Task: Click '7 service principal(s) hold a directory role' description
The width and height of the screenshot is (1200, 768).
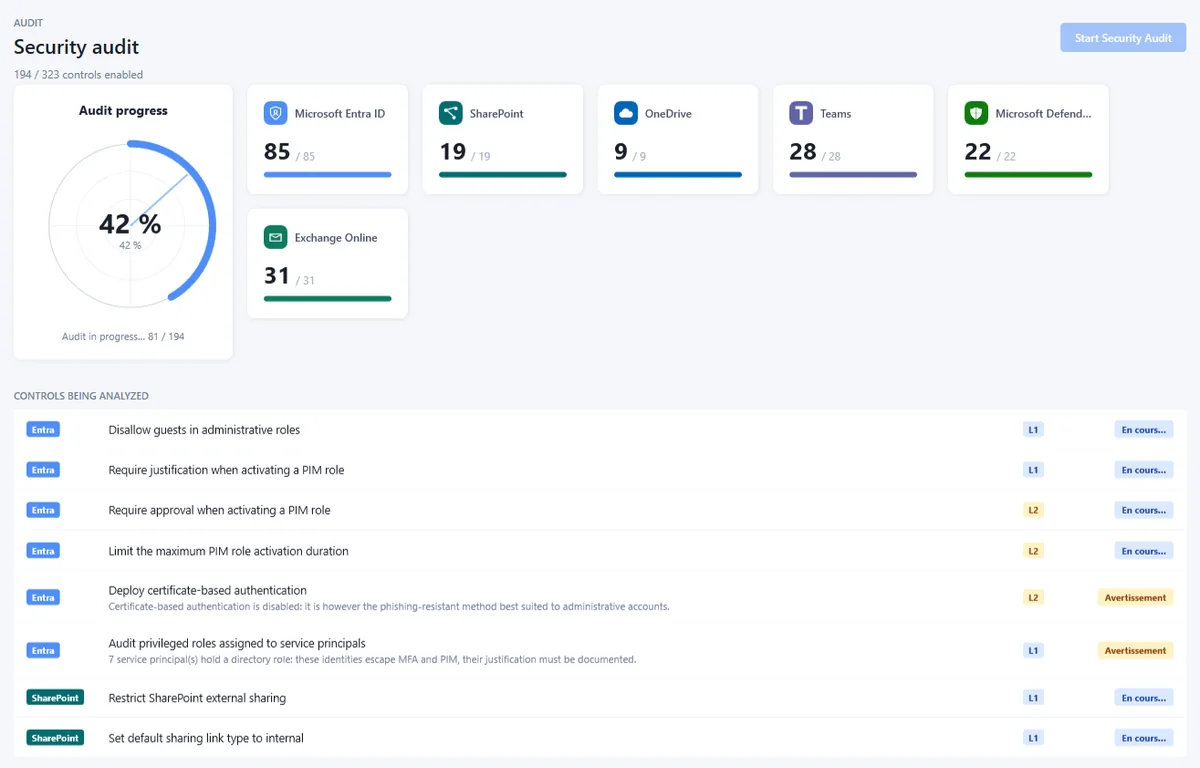Action: click(x=372, y=659)
